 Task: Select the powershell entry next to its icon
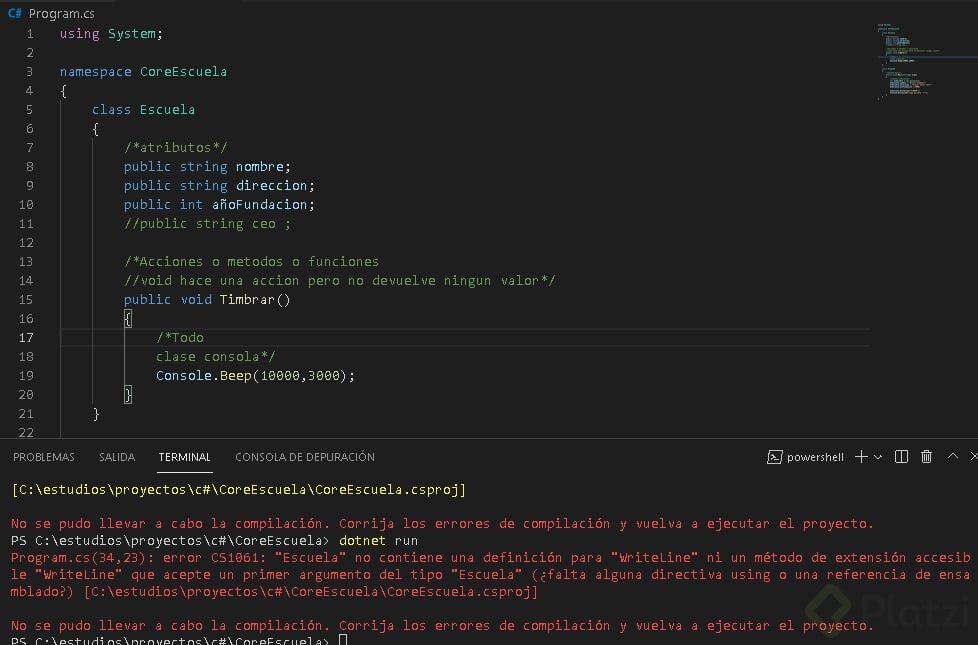(x=816, y=457)
